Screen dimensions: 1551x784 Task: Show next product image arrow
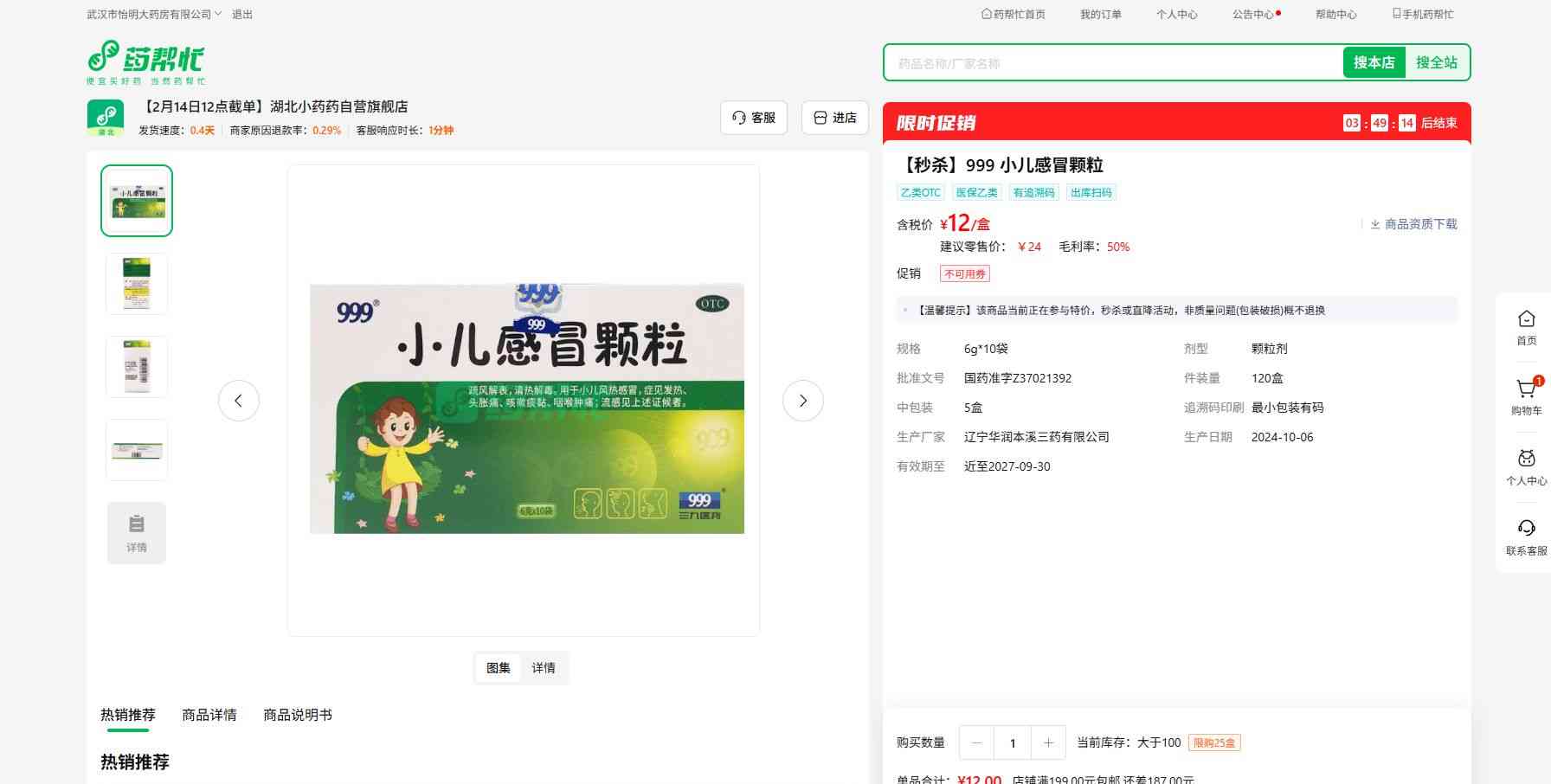click(802, 401)
